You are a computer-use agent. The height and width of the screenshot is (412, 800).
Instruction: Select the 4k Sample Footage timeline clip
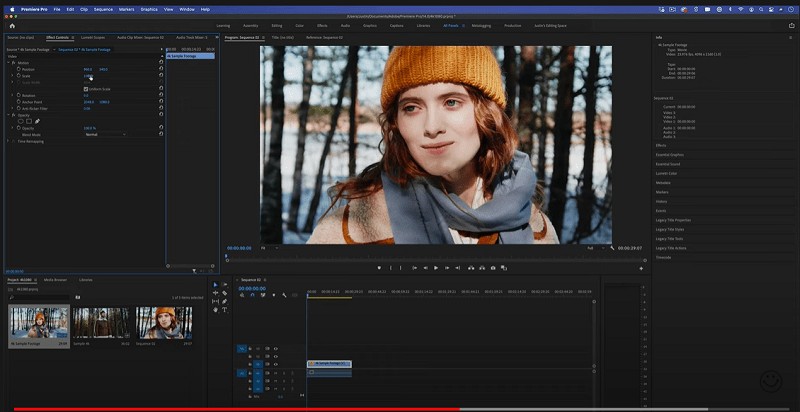pos(329,364)
